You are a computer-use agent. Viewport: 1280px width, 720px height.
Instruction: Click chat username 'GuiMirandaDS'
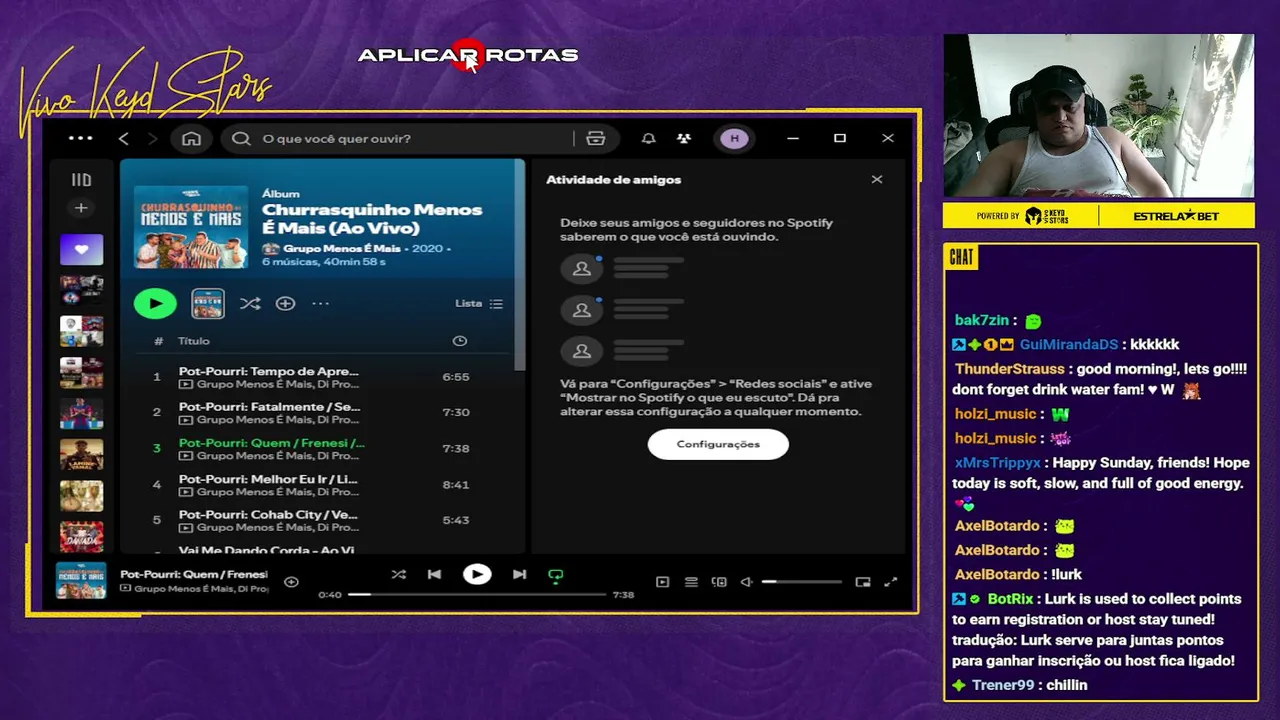click(x=1069, y=344)
